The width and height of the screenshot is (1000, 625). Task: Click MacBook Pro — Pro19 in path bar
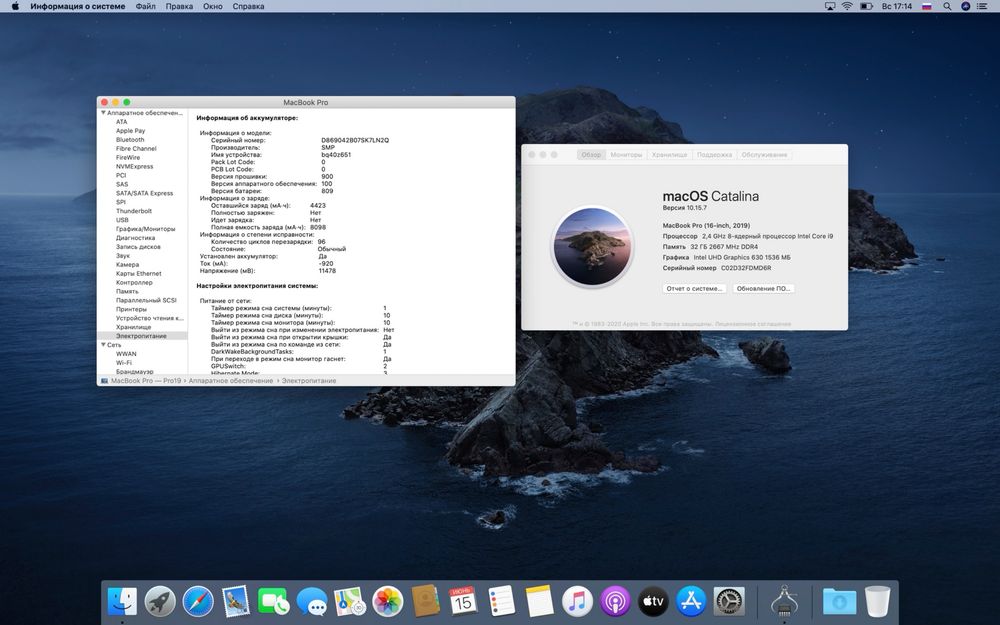(146, 381)
